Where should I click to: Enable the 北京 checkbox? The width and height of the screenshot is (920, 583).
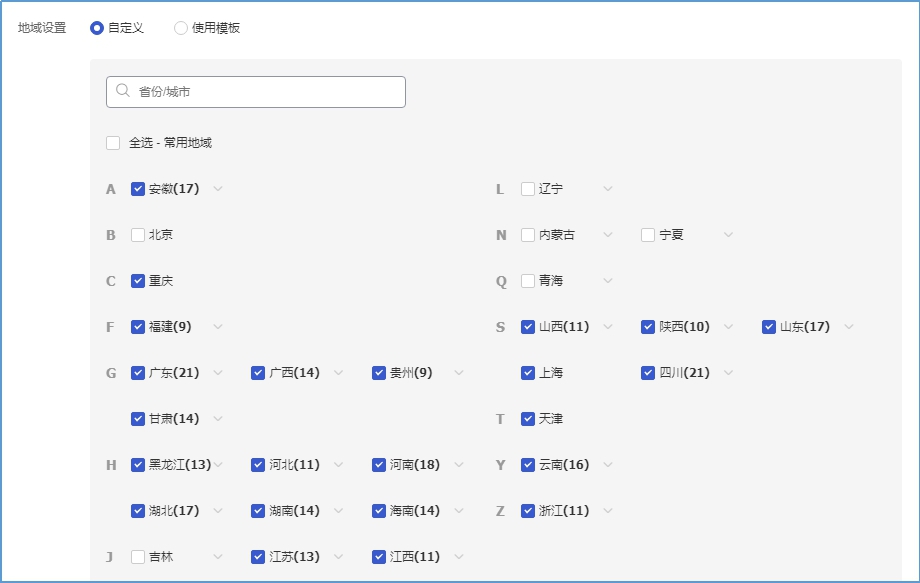pyautogui.click(x=138, y=235)
